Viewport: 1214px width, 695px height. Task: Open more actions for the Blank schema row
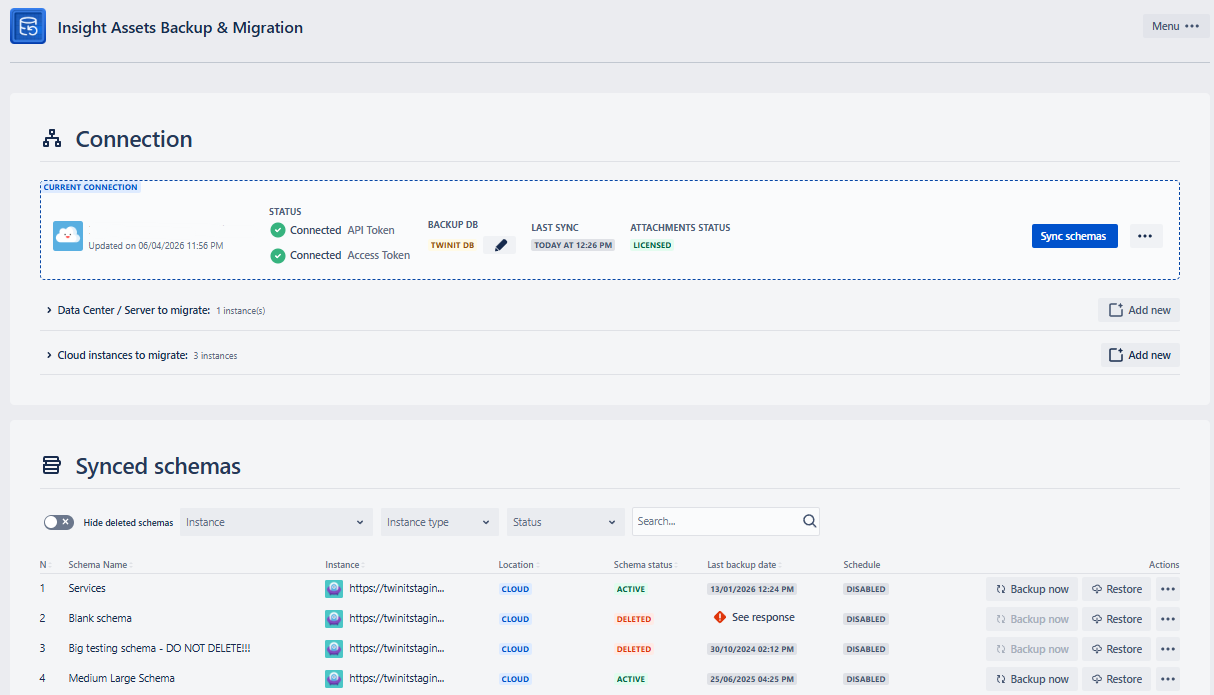point(1168,619)
